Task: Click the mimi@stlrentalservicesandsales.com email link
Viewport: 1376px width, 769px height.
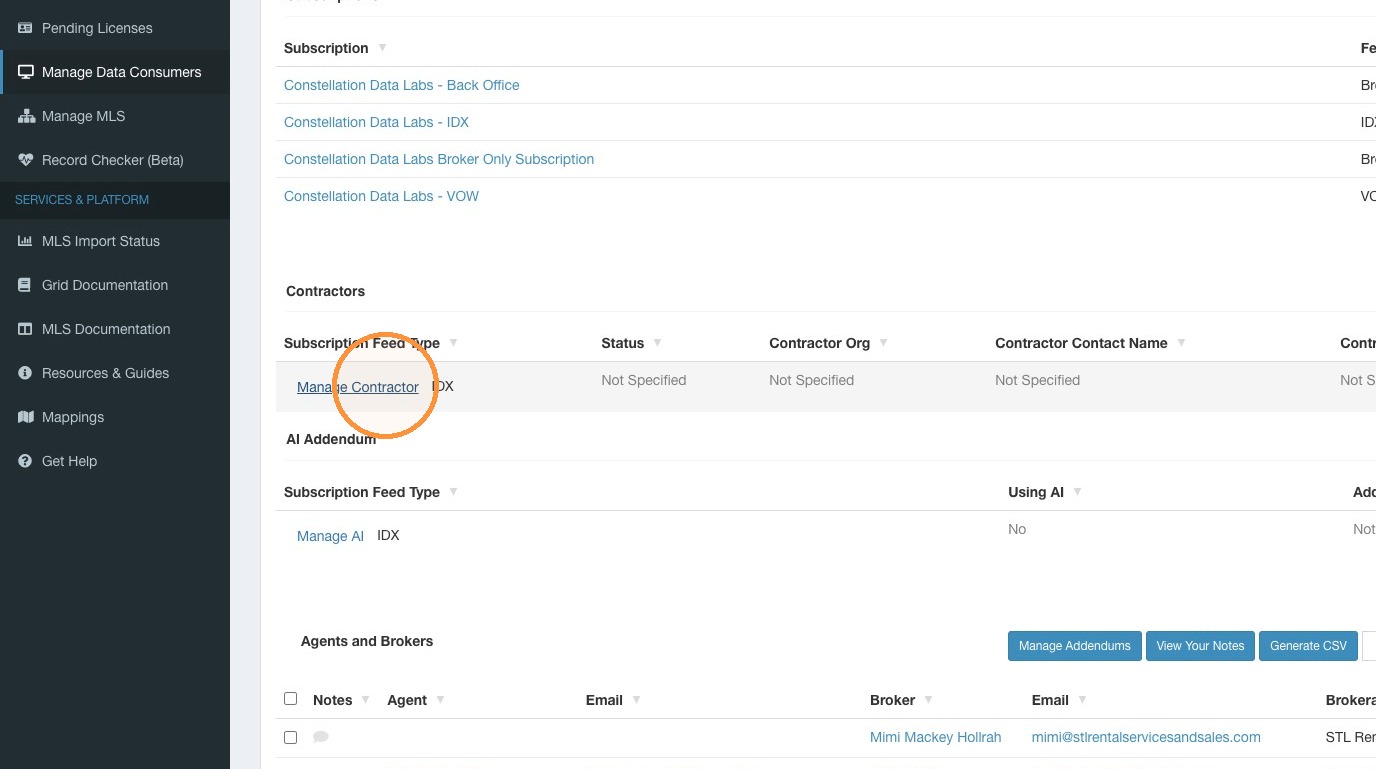Action: tap(1146, 737)
